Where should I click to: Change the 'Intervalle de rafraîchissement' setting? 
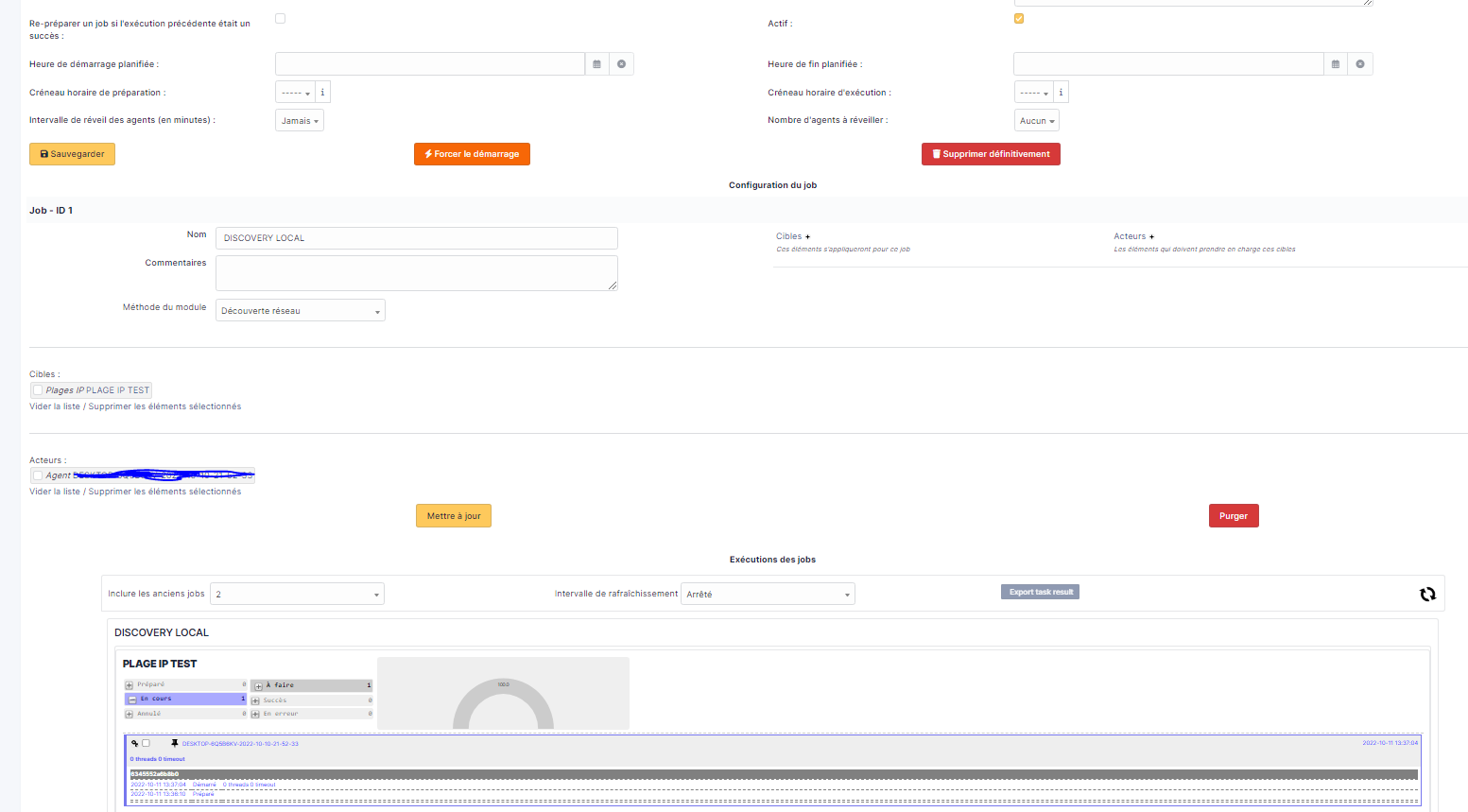[x=767, y=594]
